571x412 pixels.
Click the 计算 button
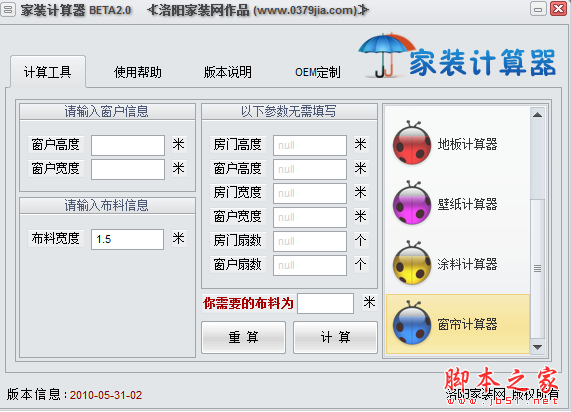[335, 337]
